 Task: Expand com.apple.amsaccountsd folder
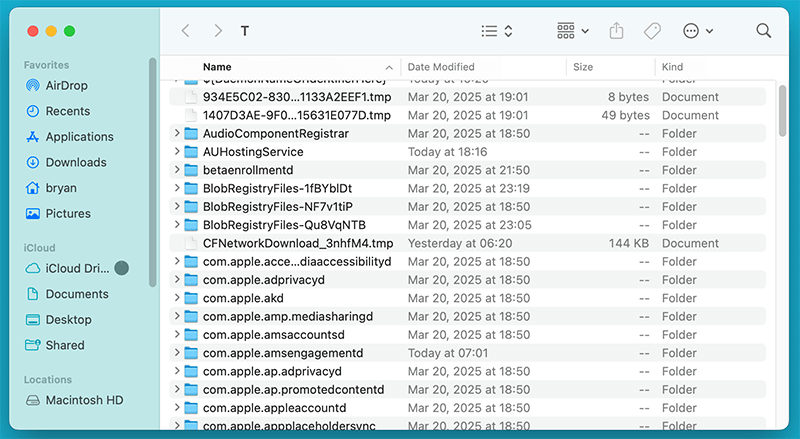[177, 335]
